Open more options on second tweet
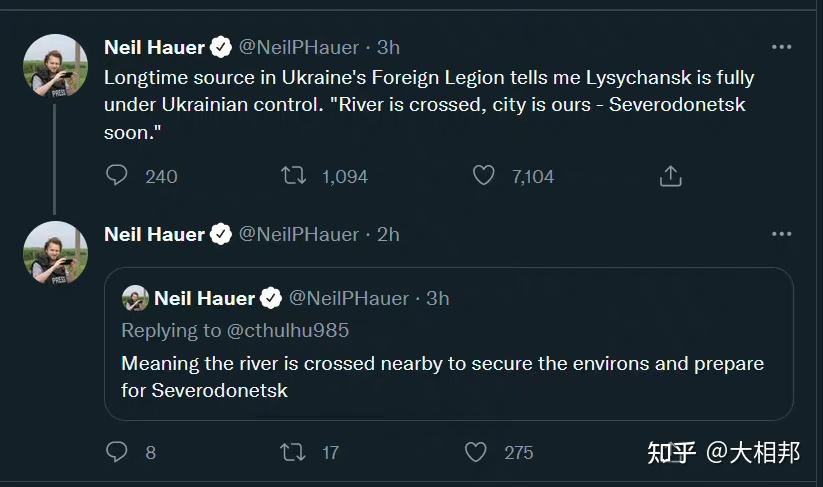Screen dimensions: 823x487 coord(781,234)
